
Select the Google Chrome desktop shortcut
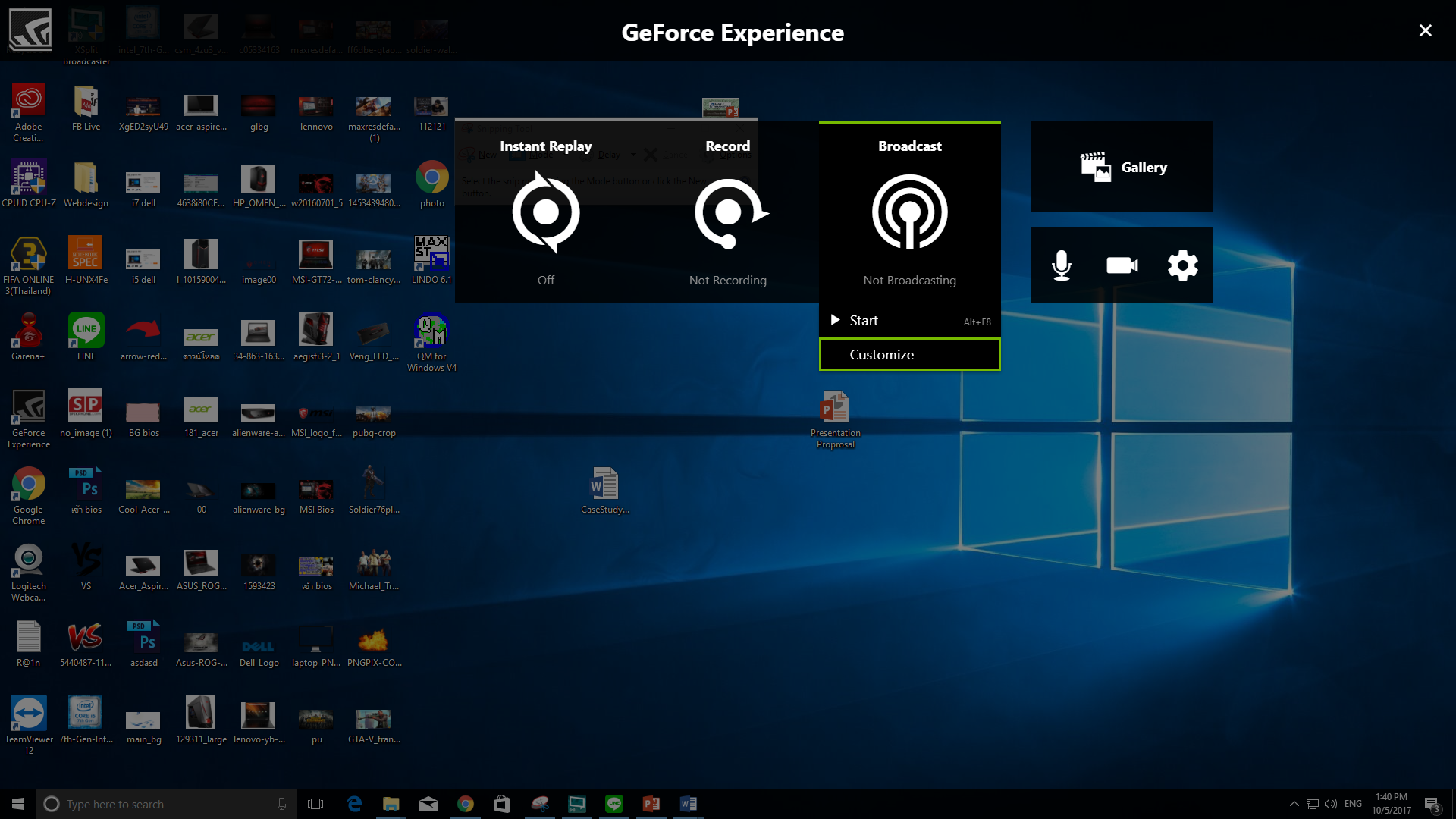[x=28, y=496]
